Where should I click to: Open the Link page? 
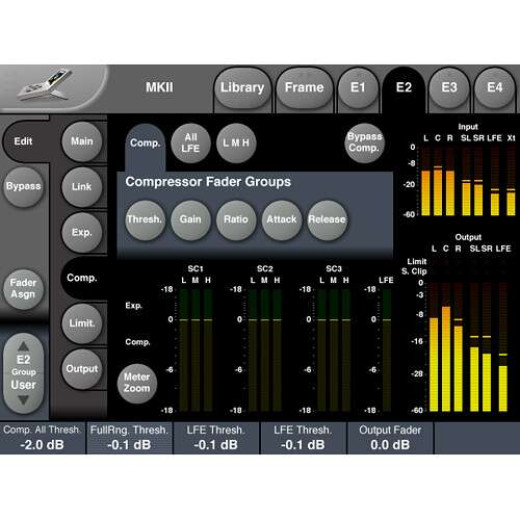[x=82, y=187]
